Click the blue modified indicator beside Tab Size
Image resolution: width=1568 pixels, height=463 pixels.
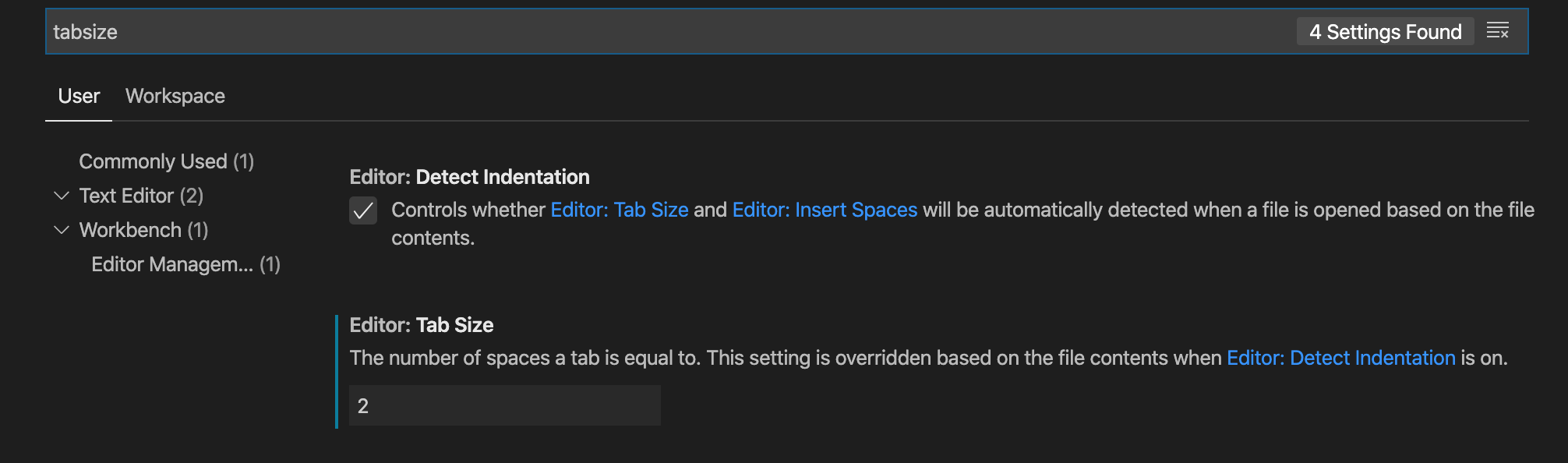click(337, 372)
